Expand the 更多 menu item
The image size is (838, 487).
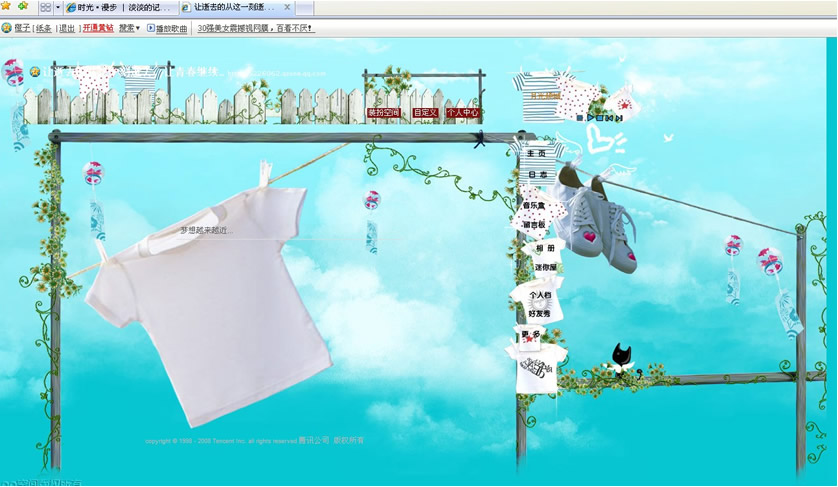[530, 334]
